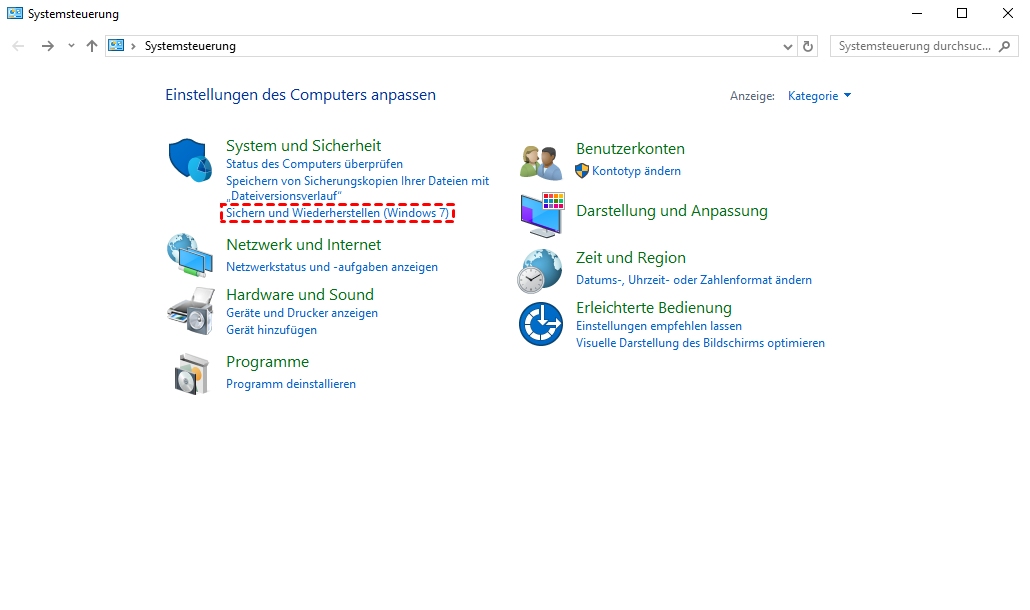Open Kontotyp ändern link
Image resolution: width=1030 pixels, height=610 pixels.
[636, 171]
